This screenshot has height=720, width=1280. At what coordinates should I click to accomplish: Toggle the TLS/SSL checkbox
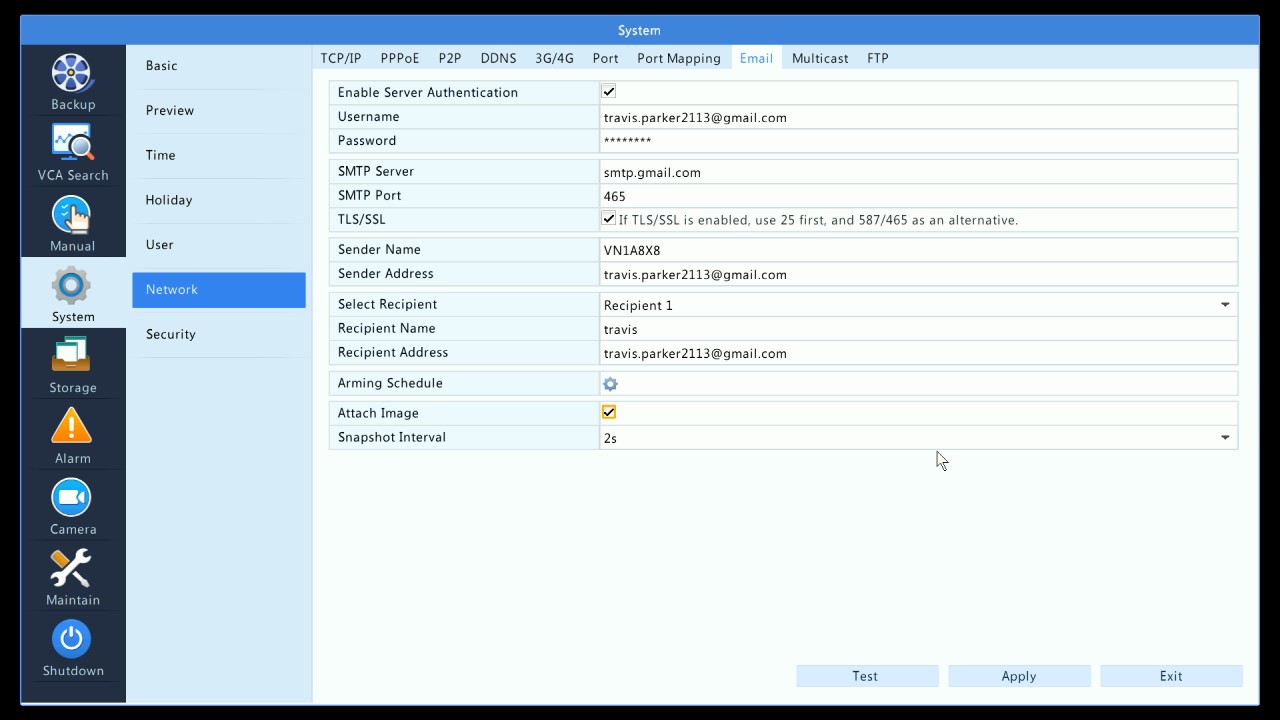tap(608, 218)
